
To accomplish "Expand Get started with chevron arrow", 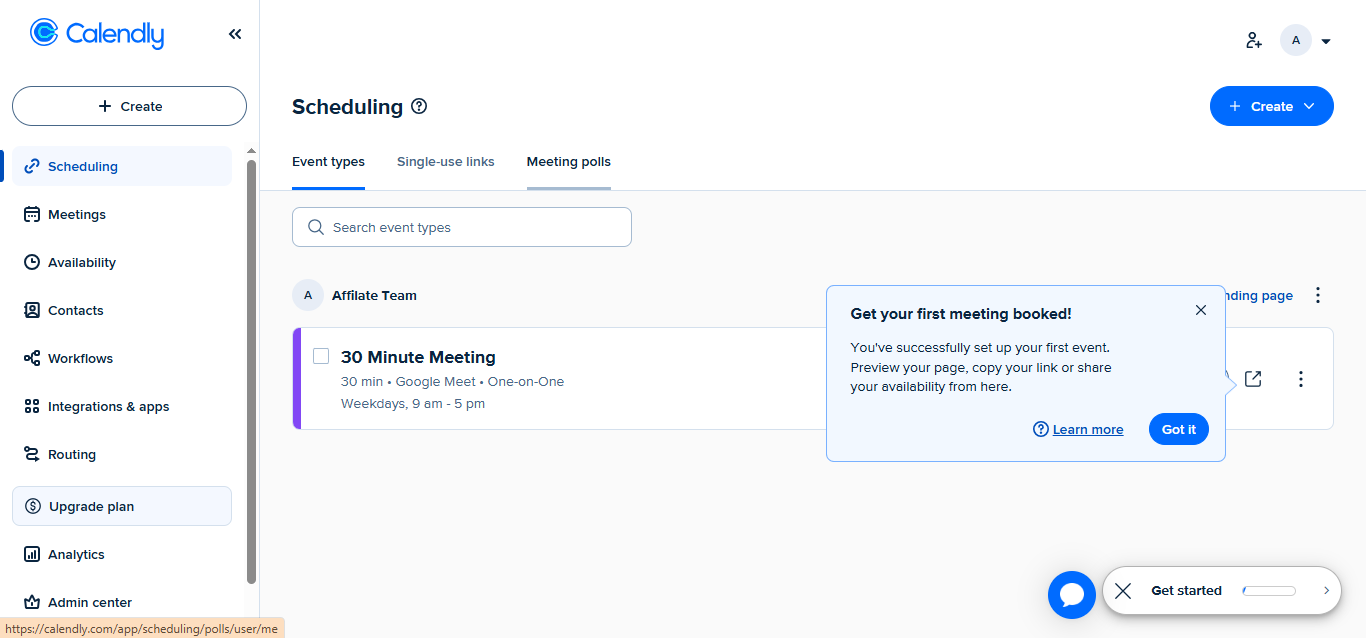I will coord(1327,591).
